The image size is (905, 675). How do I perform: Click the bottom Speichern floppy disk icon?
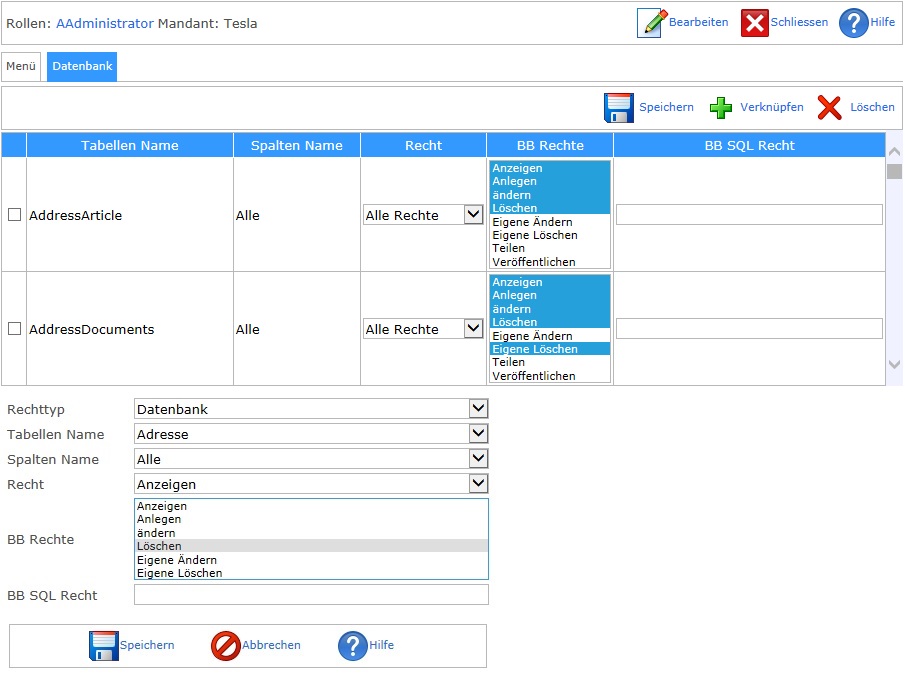click(x=104, y=646)
